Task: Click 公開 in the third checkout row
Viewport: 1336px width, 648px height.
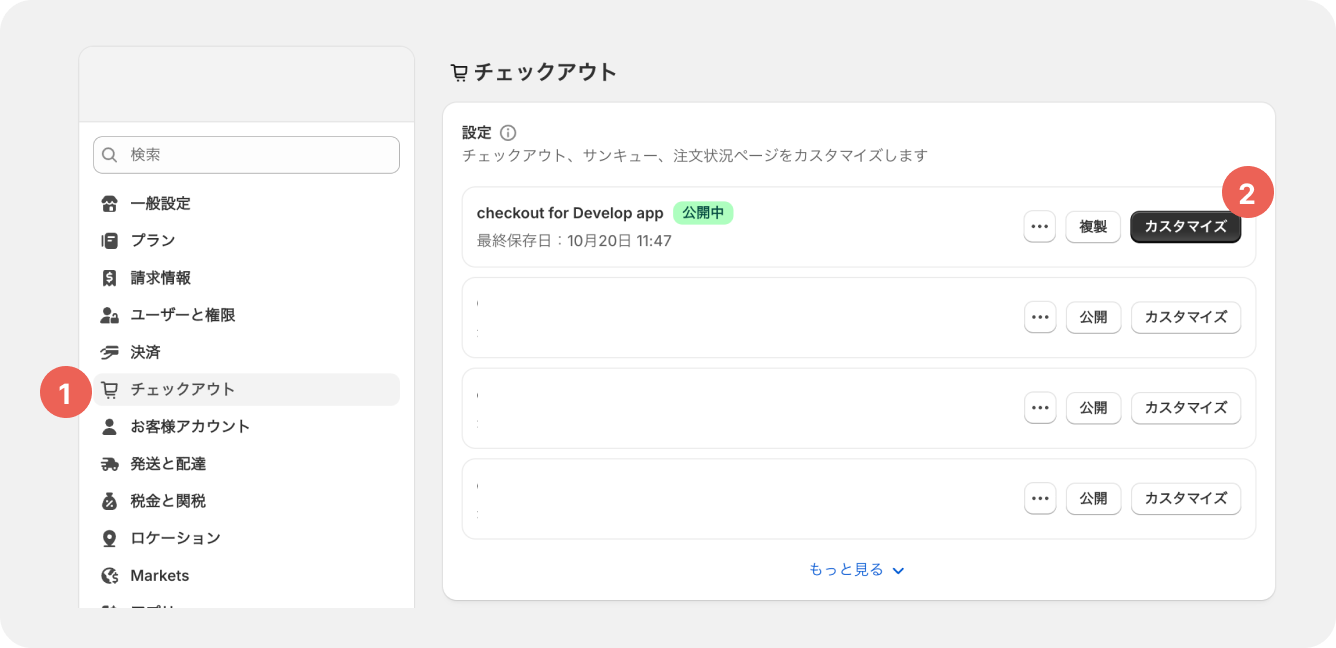Action: tap(1093, 408)
